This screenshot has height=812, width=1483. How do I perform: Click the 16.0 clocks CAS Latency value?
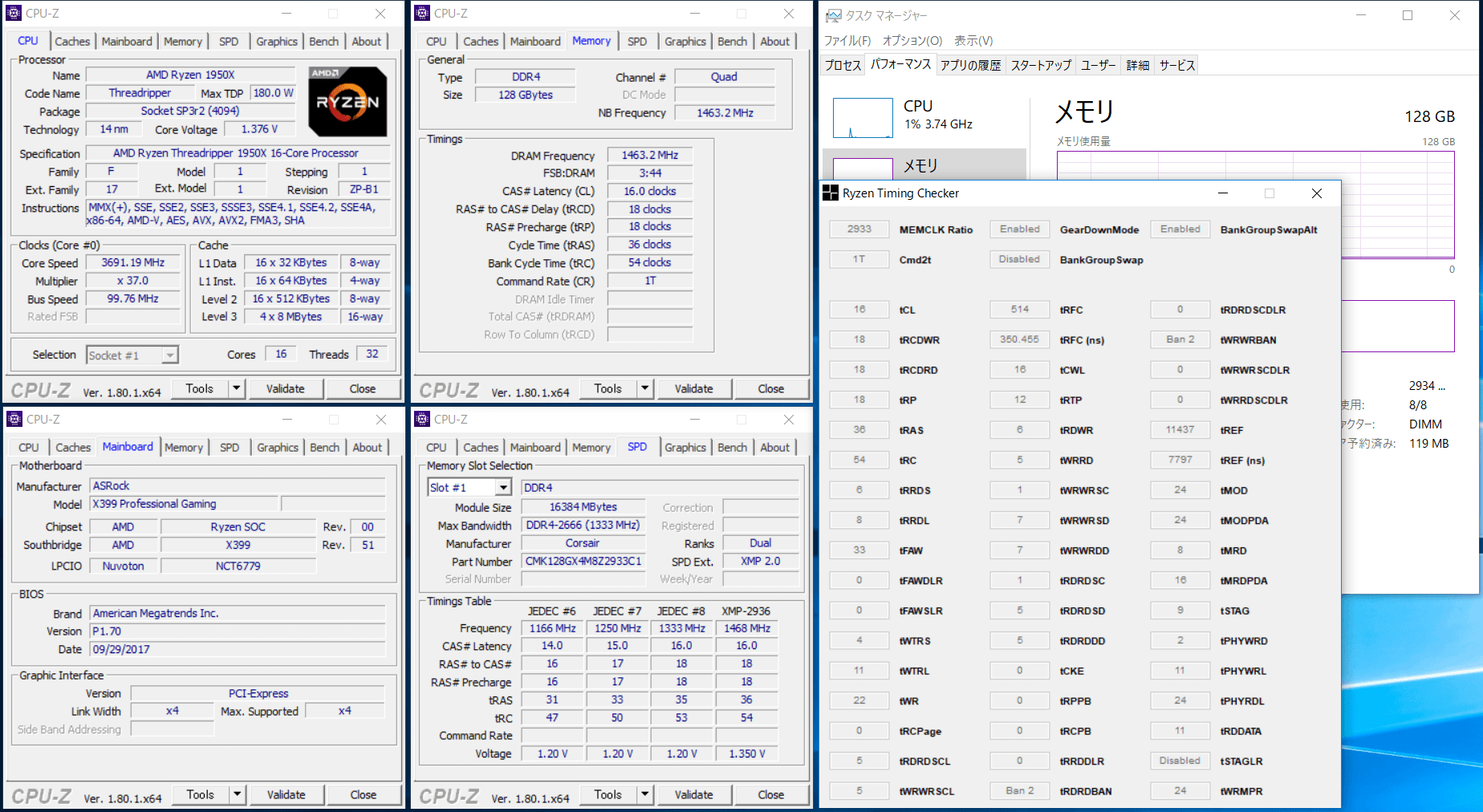click(650, 191)
